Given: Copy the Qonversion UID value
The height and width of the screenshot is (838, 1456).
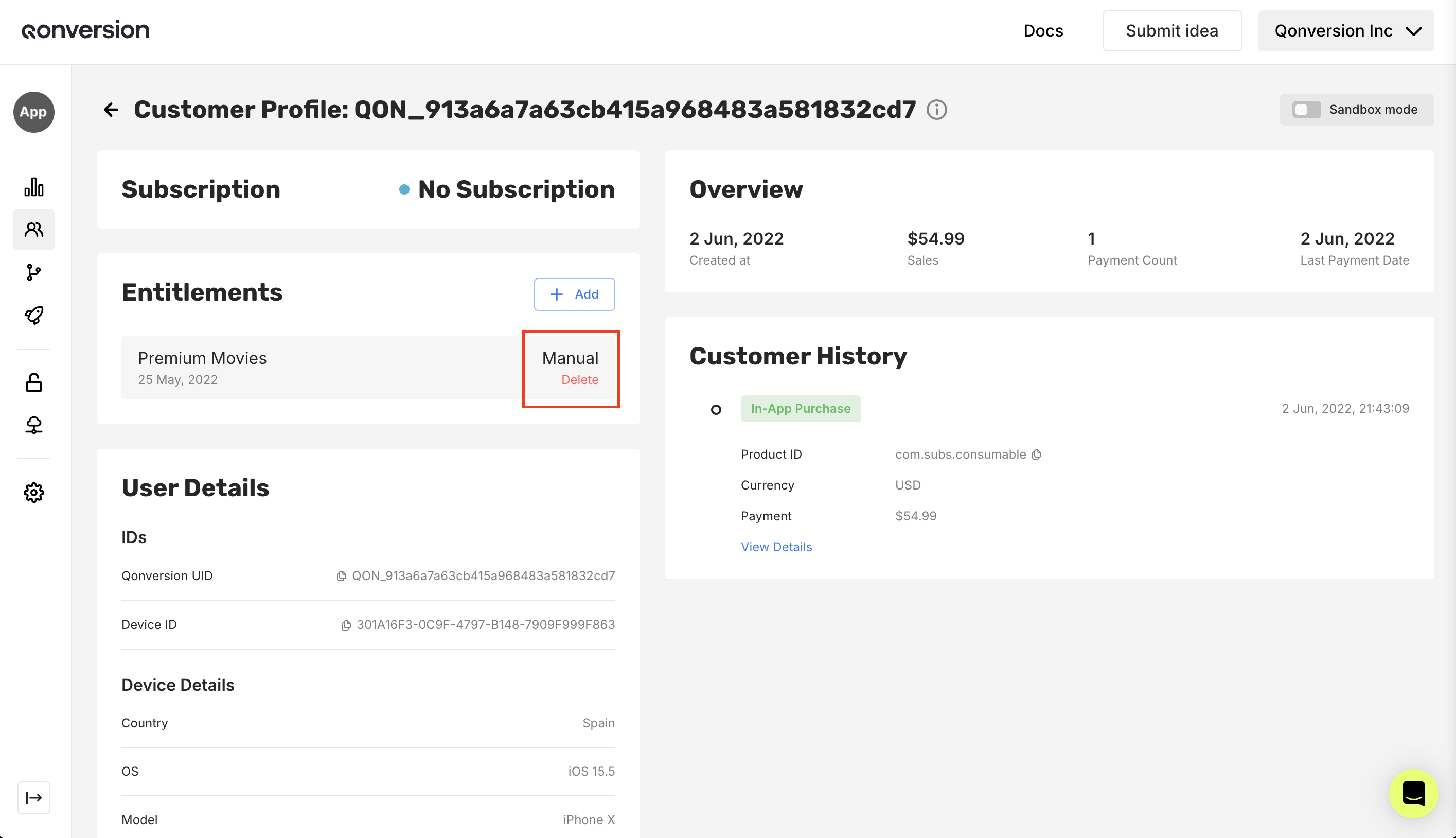Looking at the screenshot, I should (341, 576).
